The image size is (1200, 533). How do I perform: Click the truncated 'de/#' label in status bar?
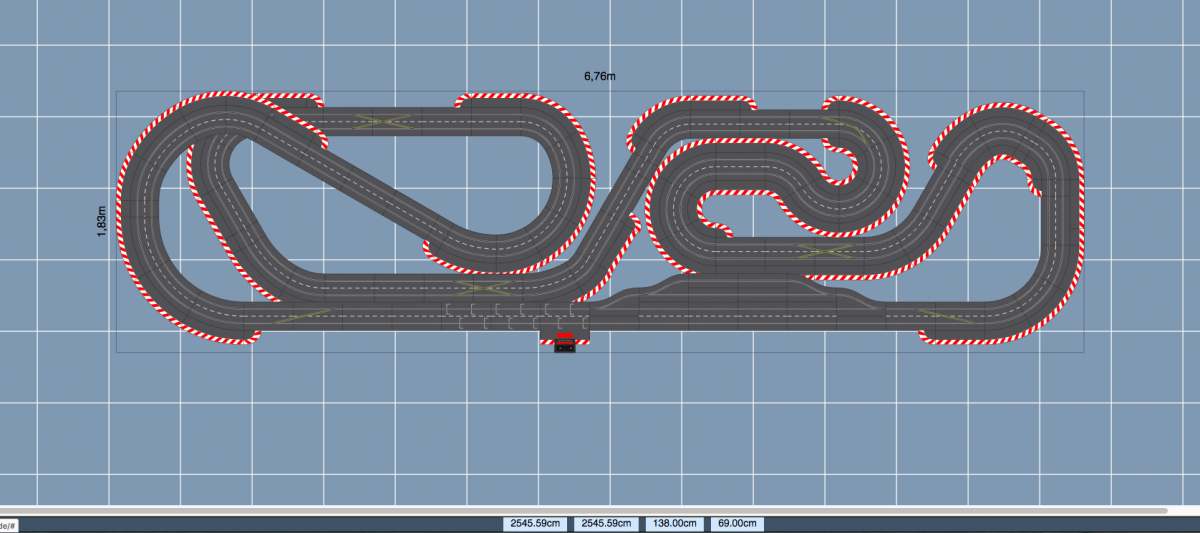tap(8, 524)
